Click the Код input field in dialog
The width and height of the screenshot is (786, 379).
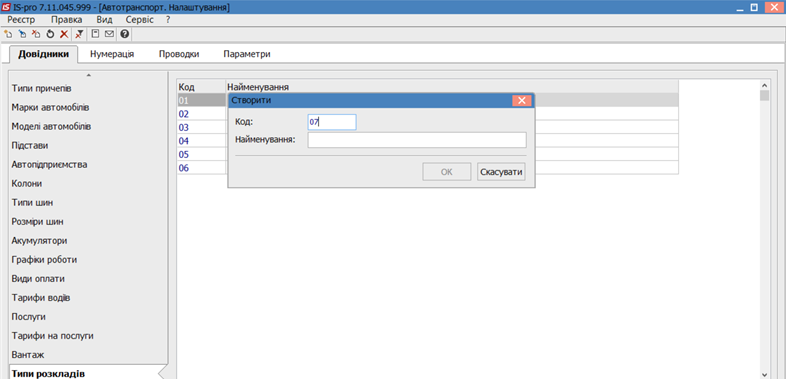click(x=332, y=122)
